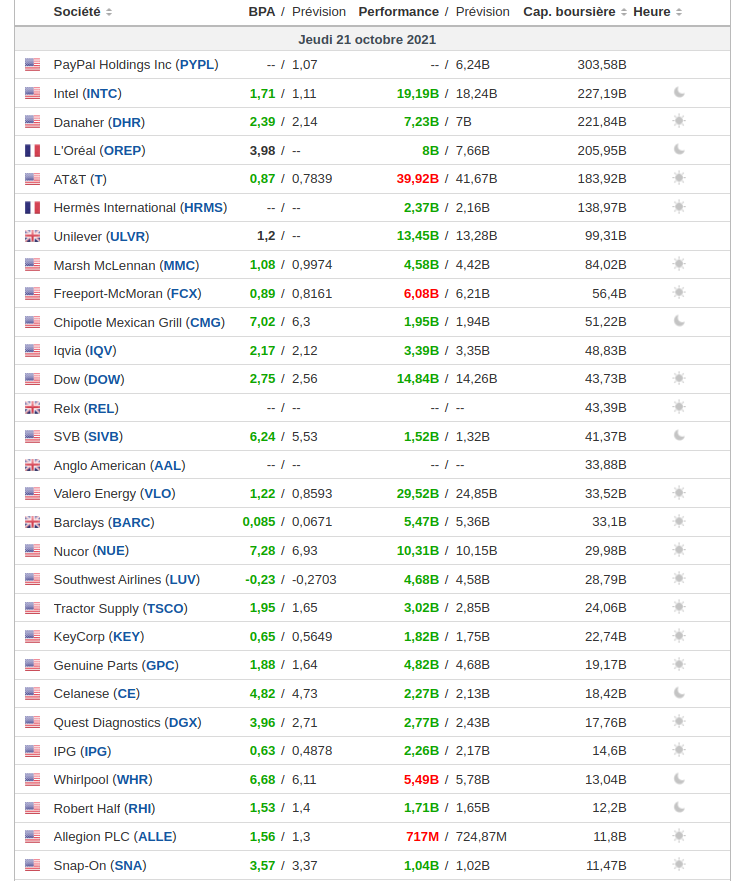Click the moon icon in Chipotle row
742x881 pixels.
(679, 322)
